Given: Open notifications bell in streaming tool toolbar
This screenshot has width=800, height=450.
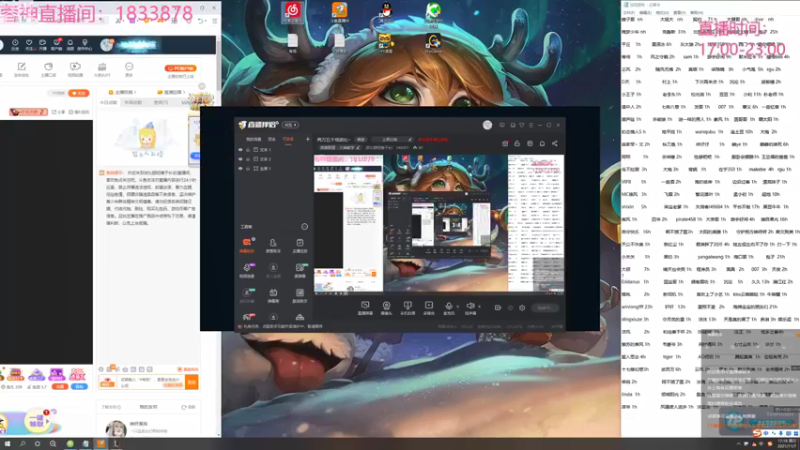Looking at the screenshot, I should 542,144.
